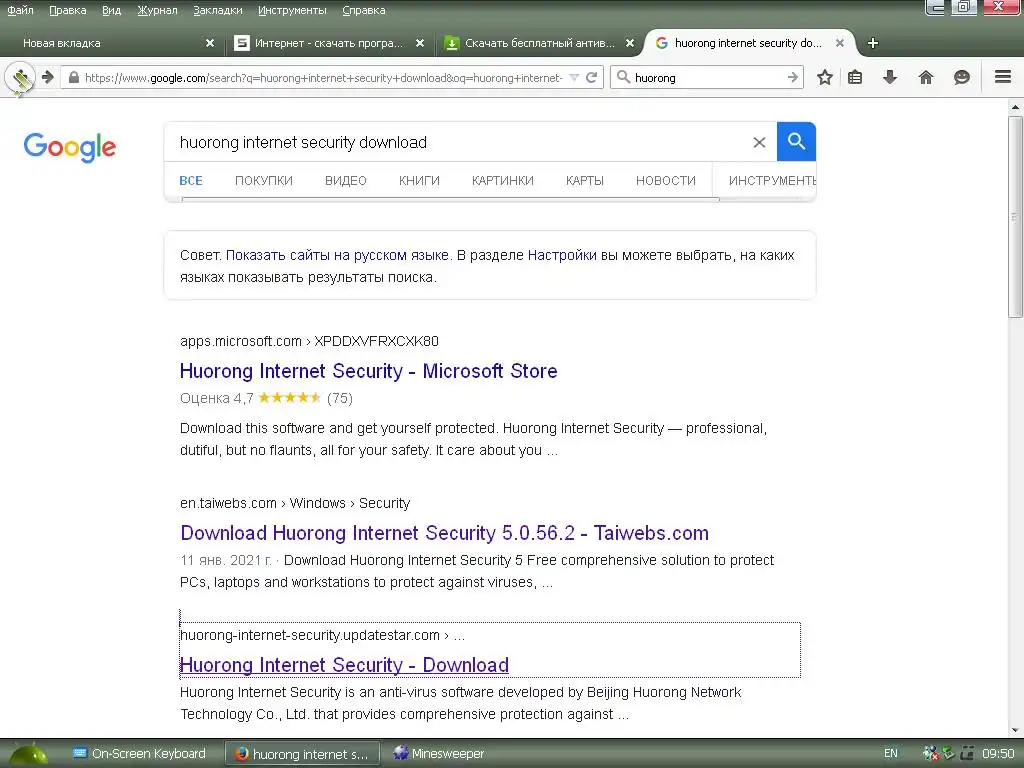Click the blue Google search button
This screenshot has height=768, width=1024.
(x=796, y=142)
